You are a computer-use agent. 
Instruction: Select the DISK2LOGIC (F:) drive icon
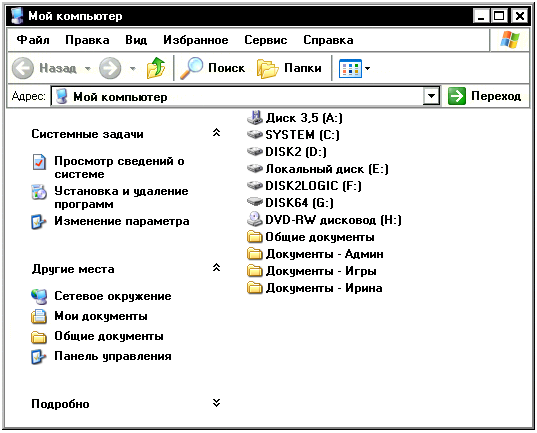[255, 185]
